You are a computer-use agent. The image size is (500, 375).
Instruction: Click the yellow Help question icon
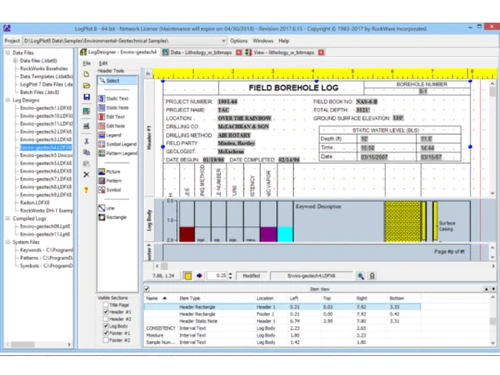click(x=87, y=190)
